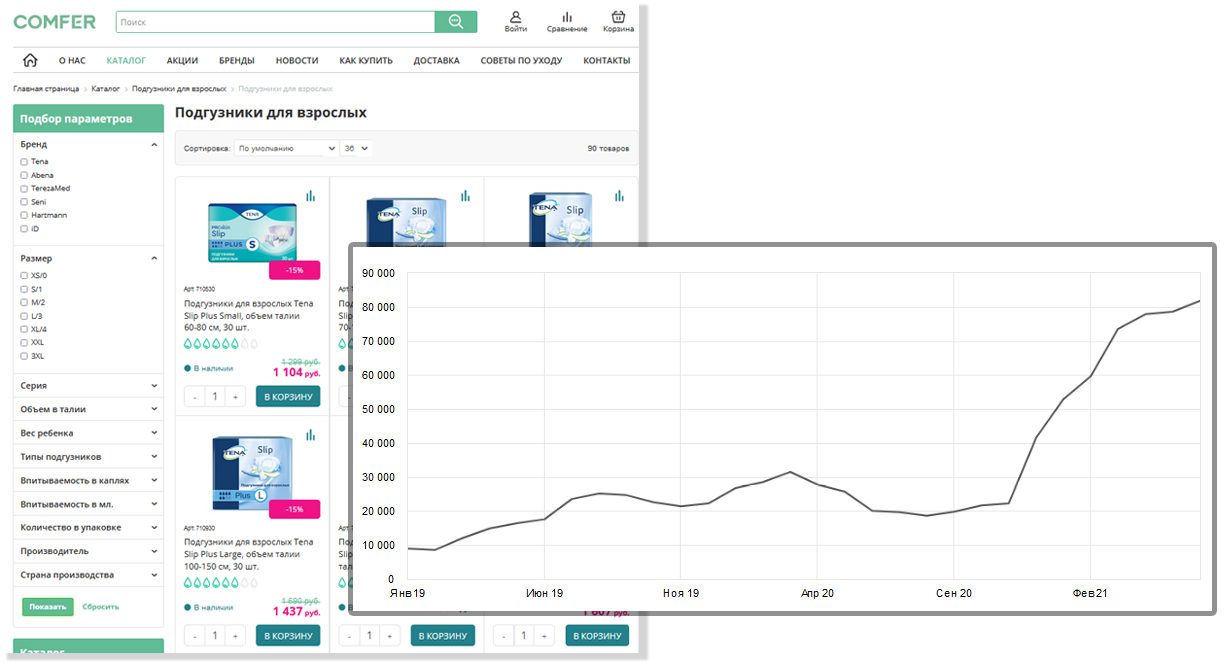This screenshot has width=1228, height=671.
Task: Expand the Типы подгузников filter
Action: [x=88, y=457]
